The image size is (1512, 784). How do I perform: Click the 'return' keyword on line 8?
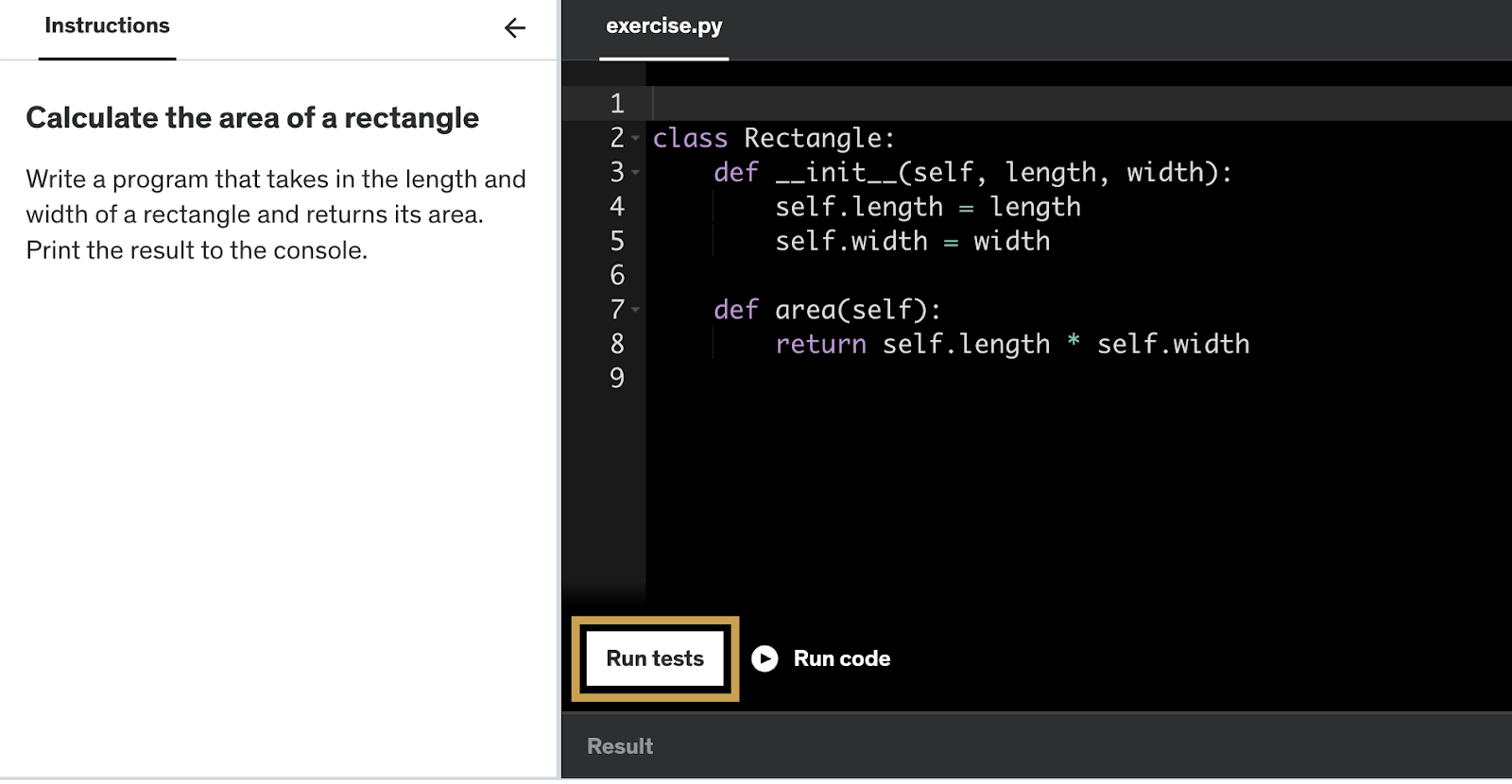[820, 344]
